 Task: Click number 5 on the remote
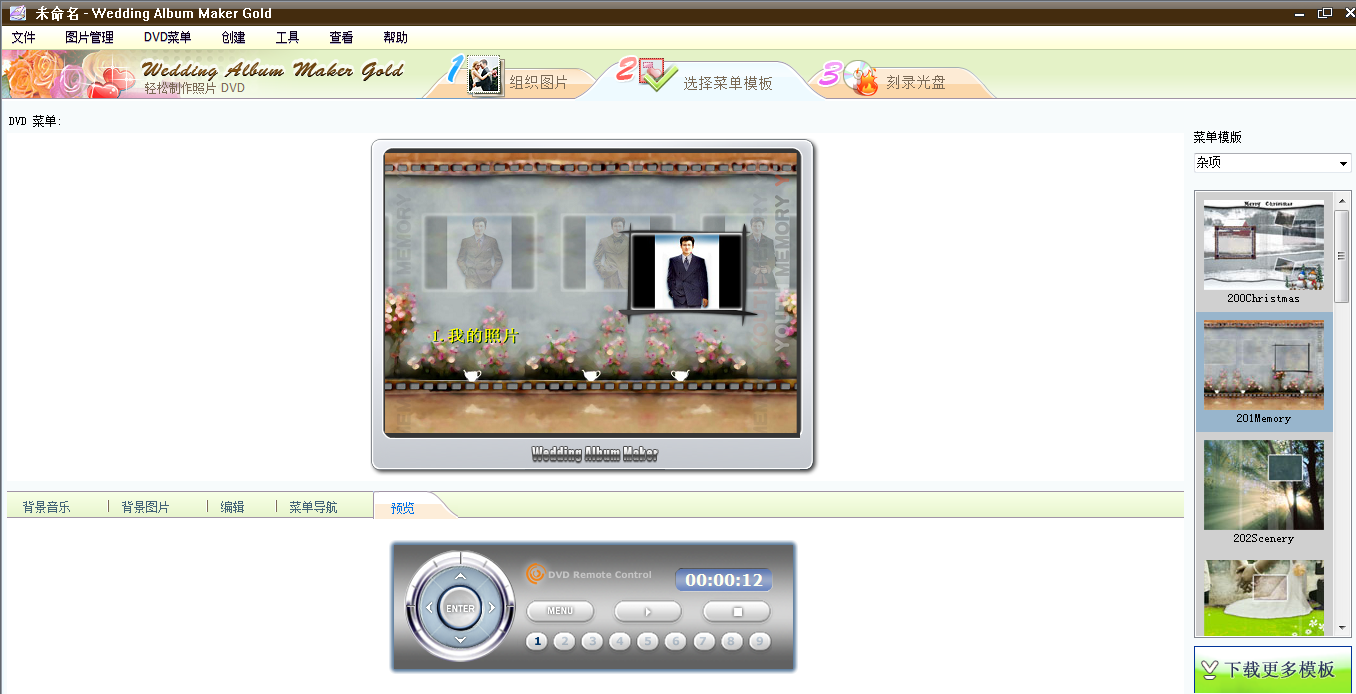pos(648,641)
